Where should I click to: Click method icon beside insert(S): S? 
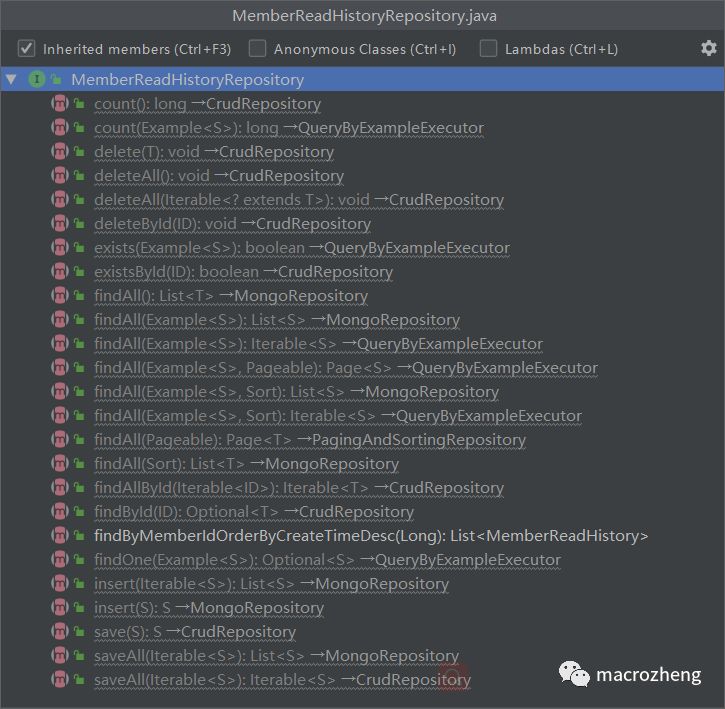(60, 608)
